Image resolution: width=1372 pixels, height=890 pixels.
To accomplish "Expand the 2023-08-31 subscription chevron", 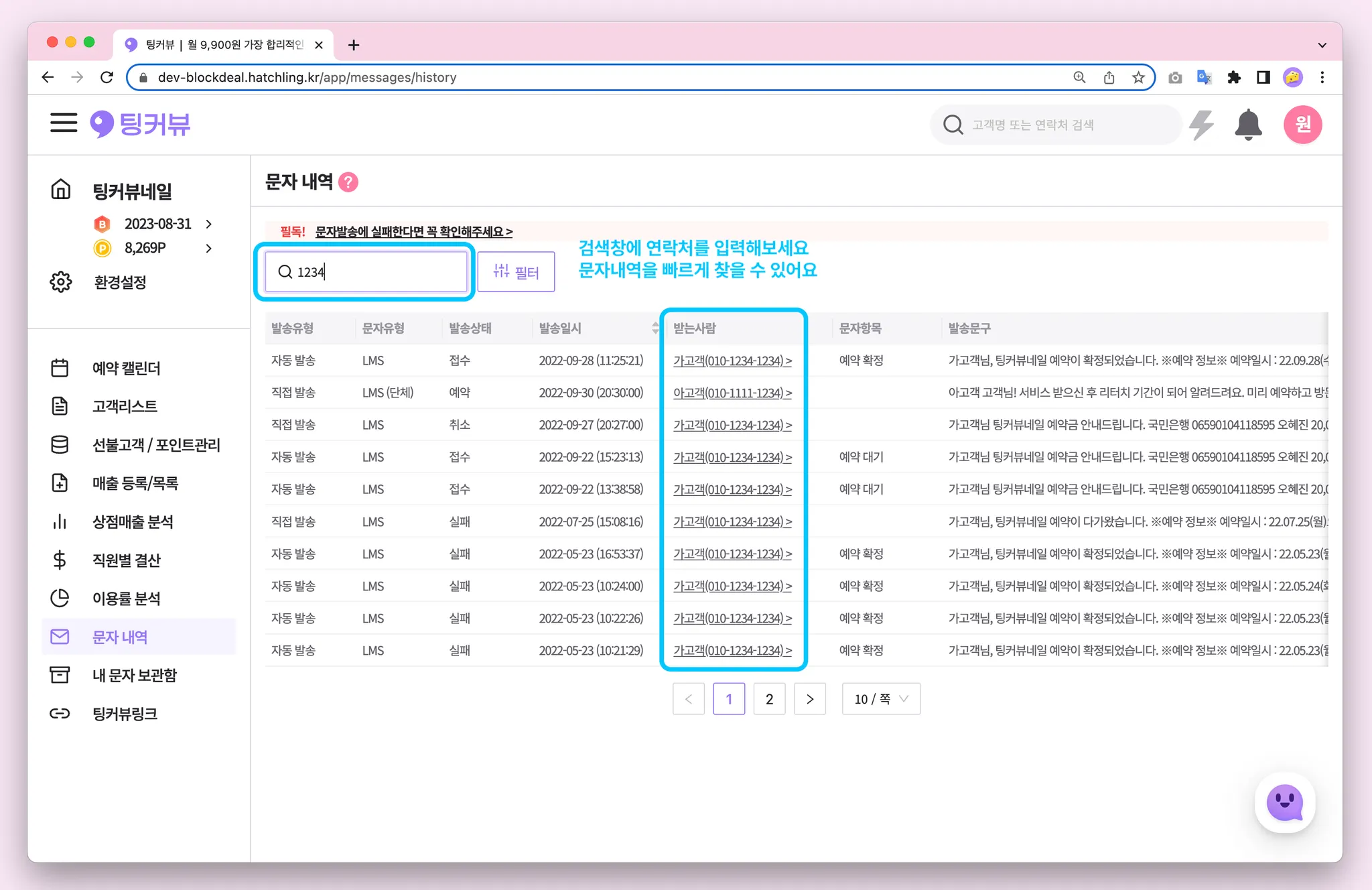I will click(209, 224).
